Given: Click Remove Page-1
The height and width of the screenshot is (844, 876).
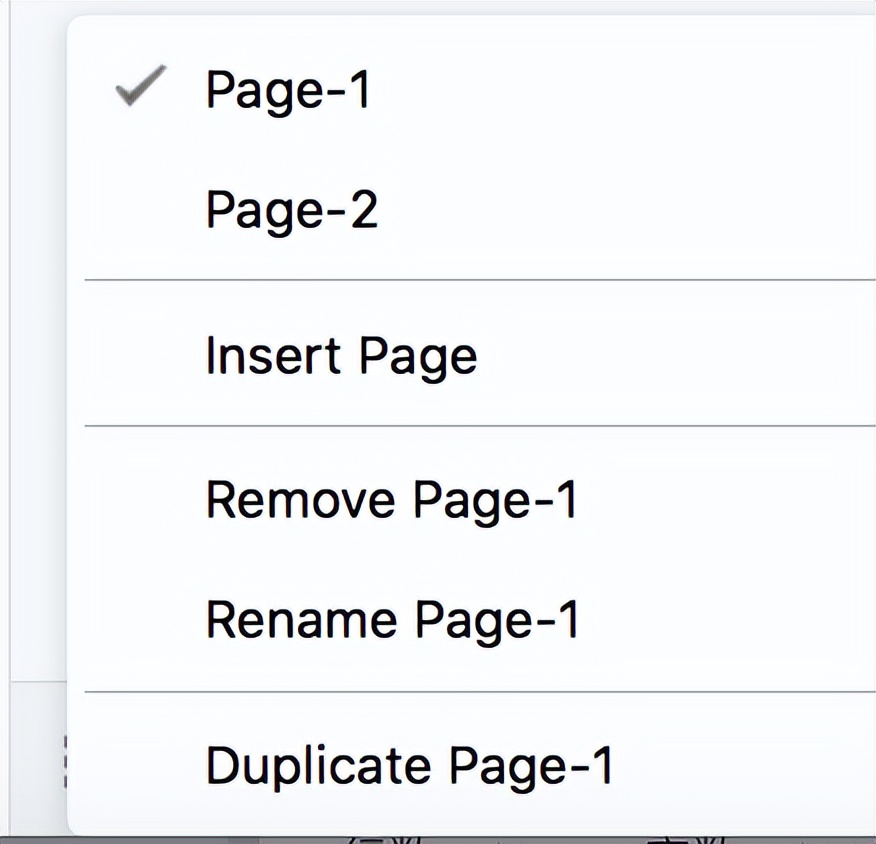Looking at the screenshot, I should pyautogui.click(x=392, y=499).
